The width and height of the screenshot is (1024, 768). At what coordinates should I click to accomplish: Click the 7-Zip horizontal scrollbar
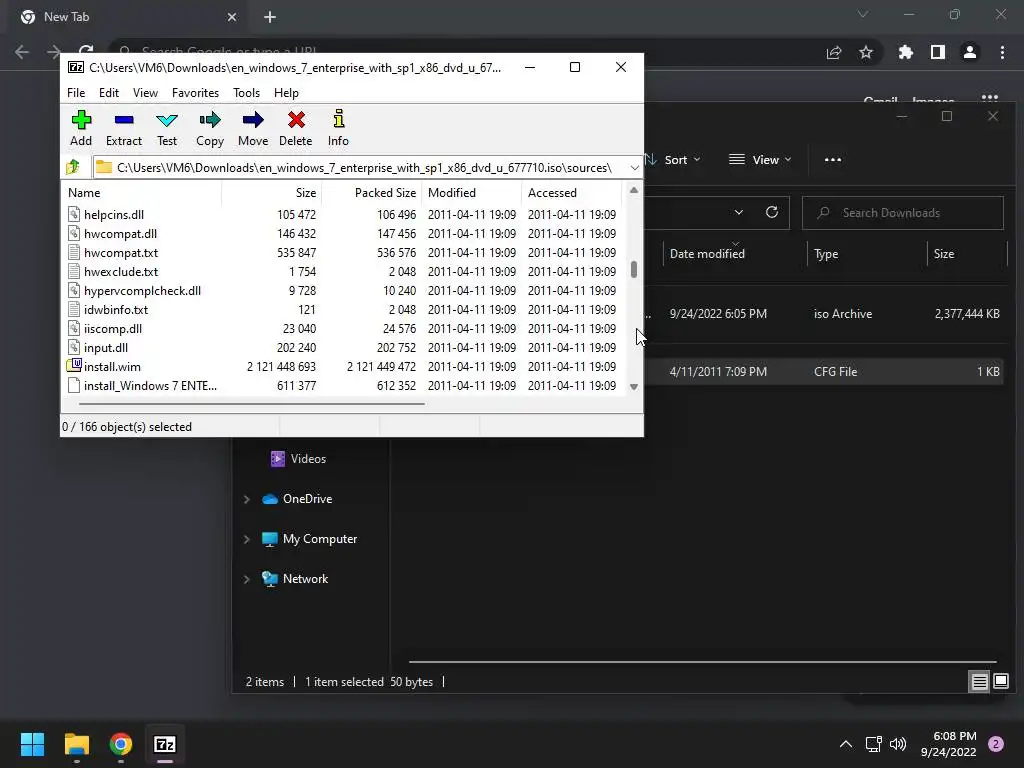(252, 404)
